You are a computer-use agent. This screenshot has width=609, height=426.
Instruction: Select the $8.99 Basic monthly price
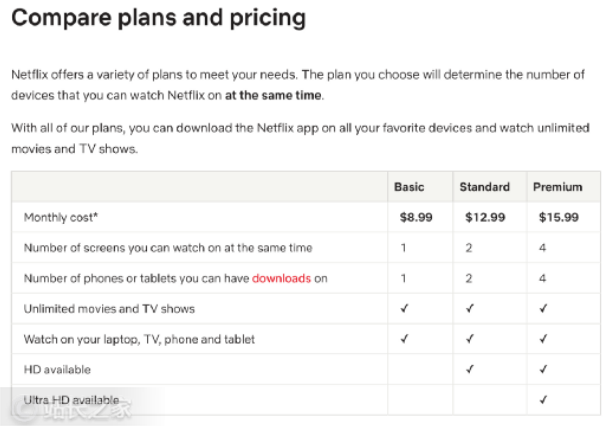click(416, 217)
